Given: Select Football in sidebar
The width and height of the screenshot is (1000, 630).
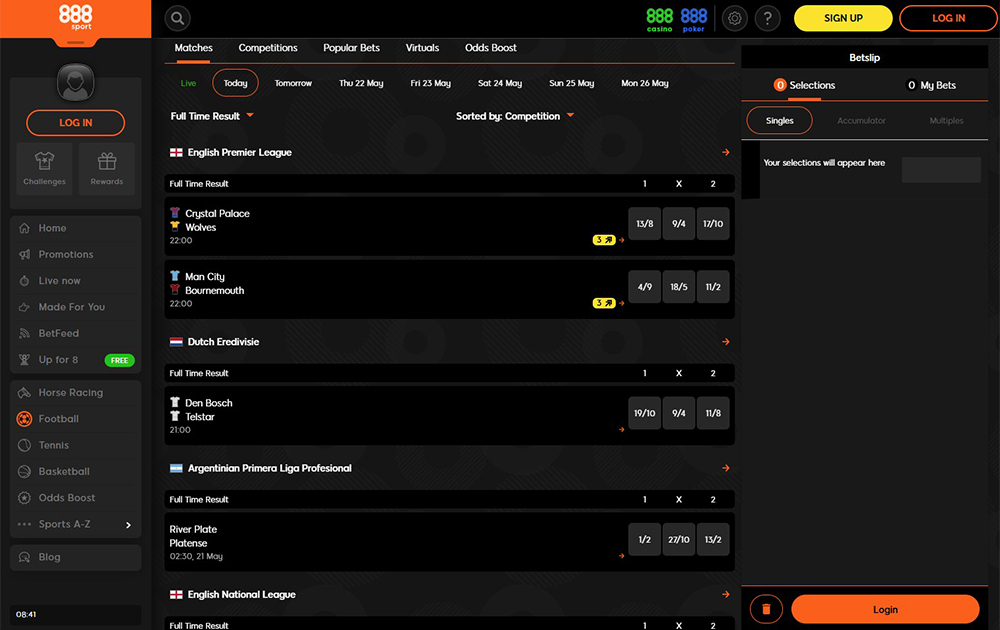Looking at the screenshot, I should [x=75, y=419].
